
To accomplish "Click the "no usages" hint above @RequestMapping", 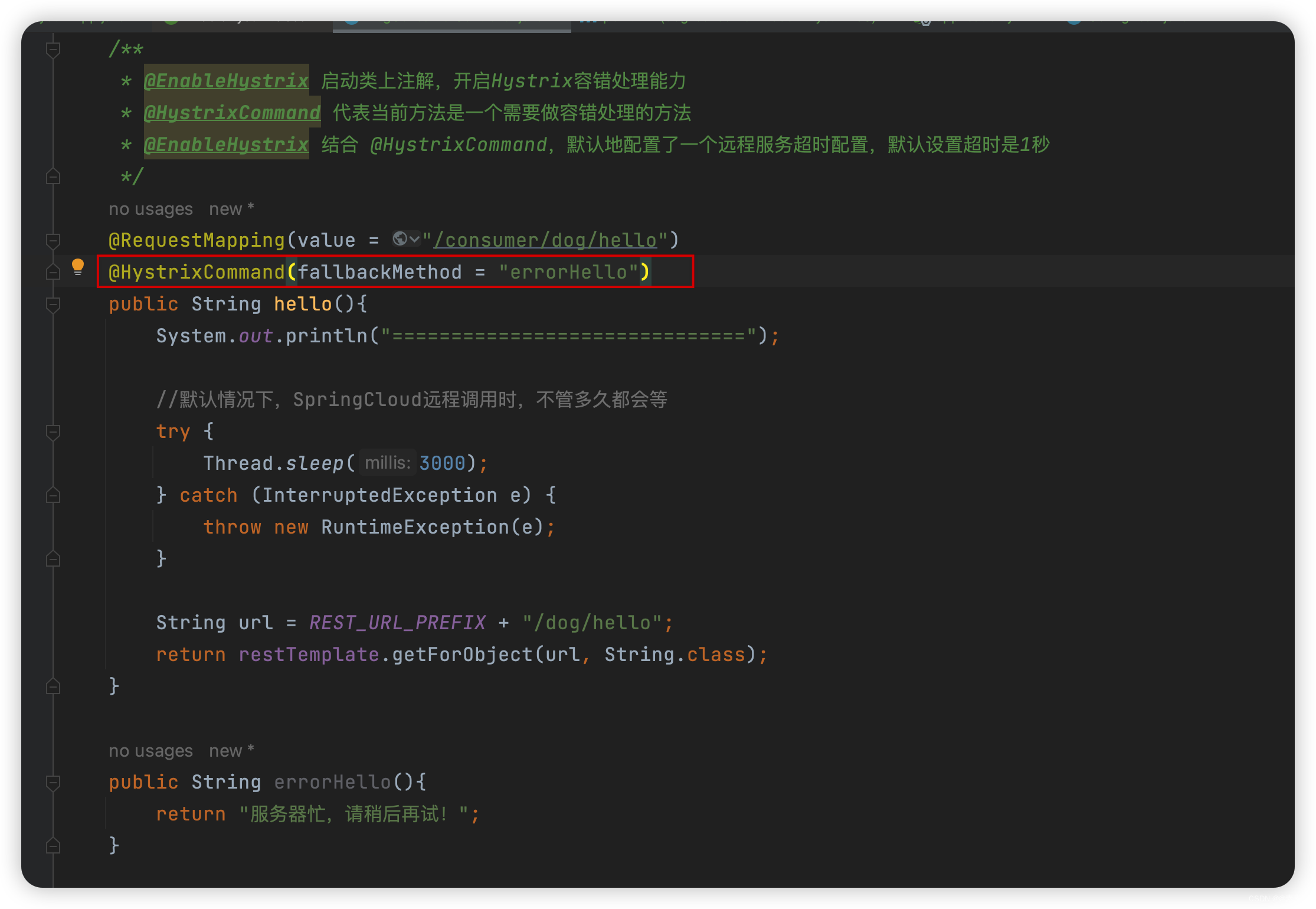I will click(150, 209).
